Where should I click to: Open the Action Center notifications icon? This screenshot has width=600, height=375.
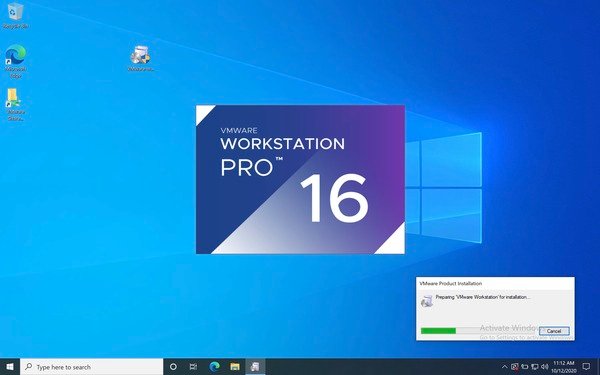click(x=586, y=367)
